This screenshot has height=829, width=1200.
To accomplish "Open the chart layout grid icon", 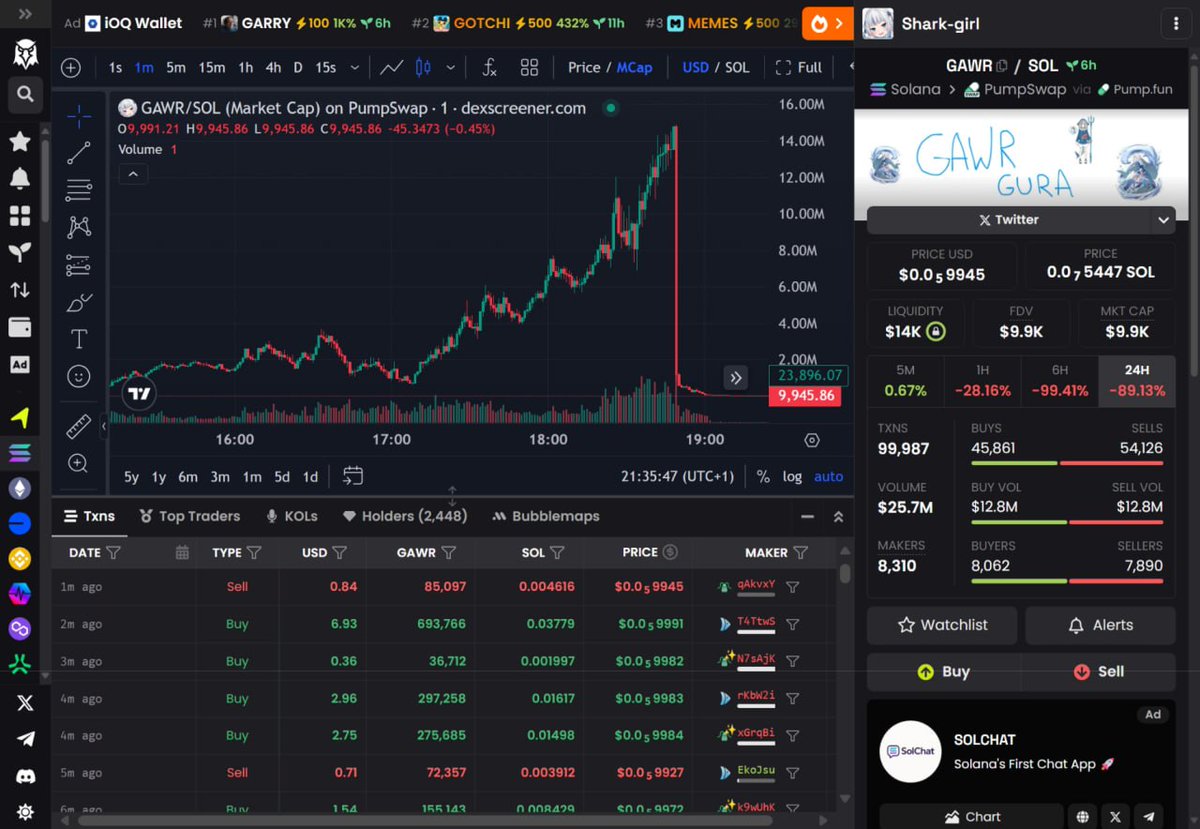I will (x=529, y=67).
